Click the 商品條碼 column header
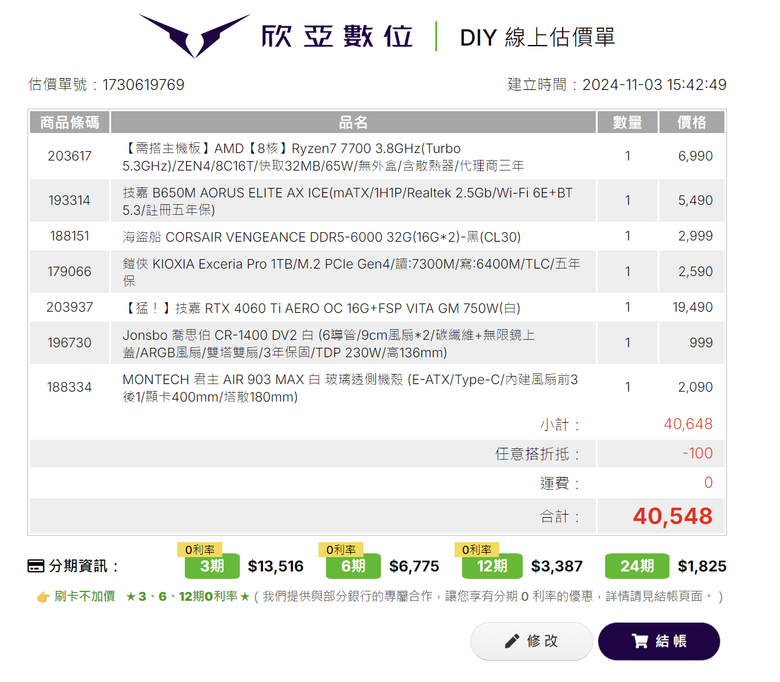This screenshot has height=682, width=780. pyautogui.click(x=70, y=122)
